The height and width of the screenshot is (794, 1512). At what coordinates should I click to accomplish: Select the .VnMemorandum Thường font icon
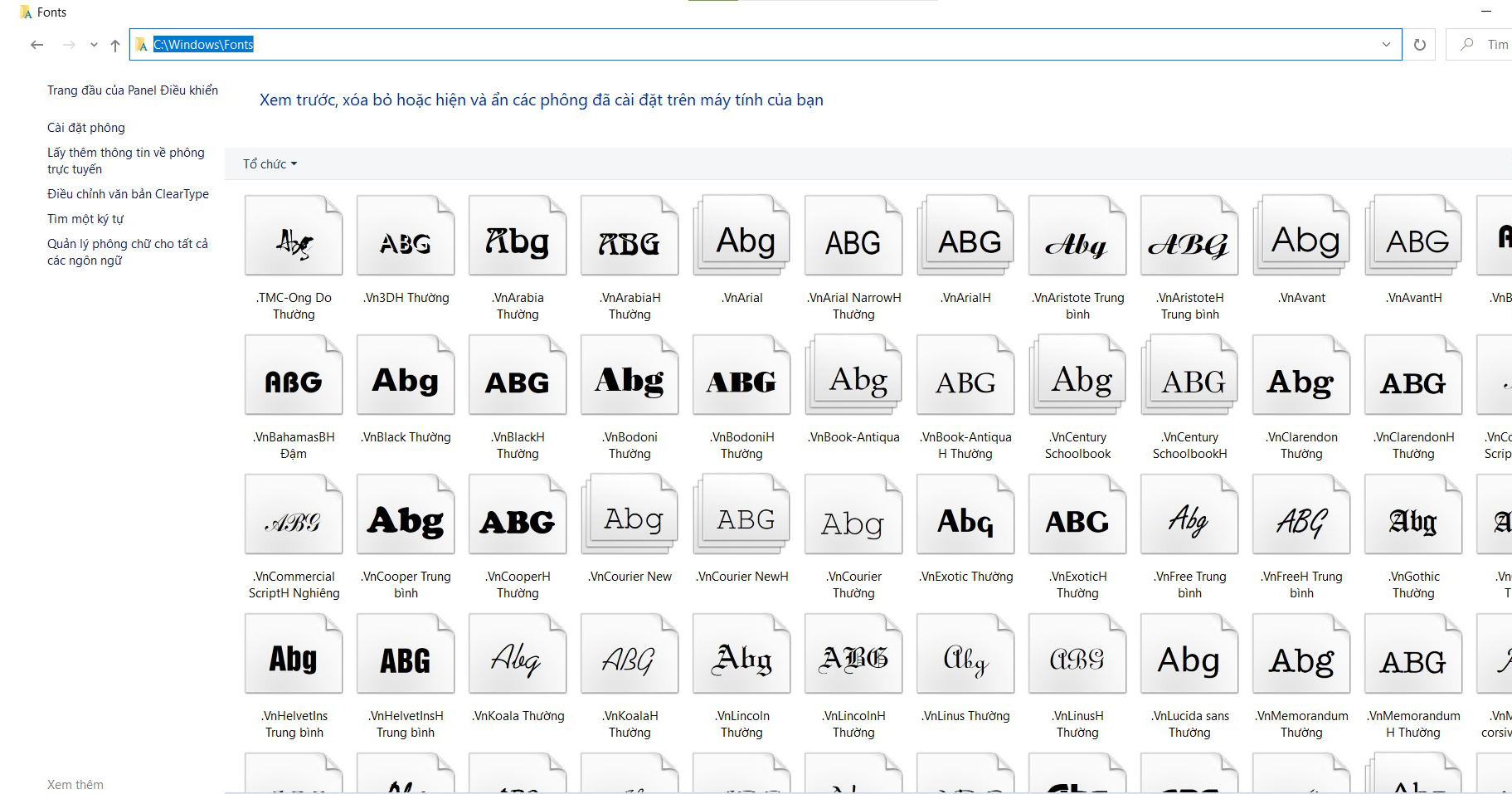[x=1301, y=654]
